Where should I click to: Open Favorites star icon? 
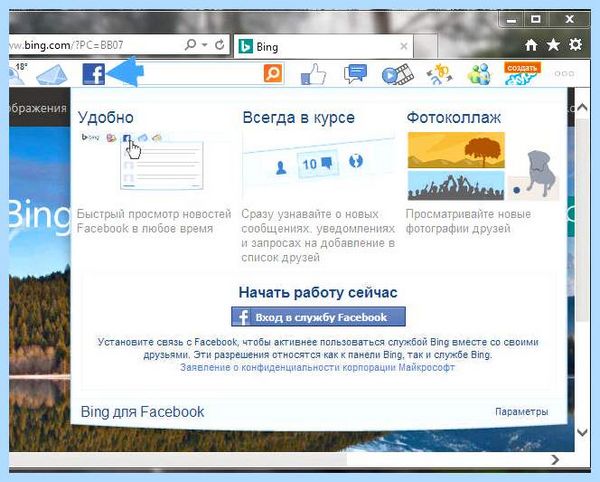(553, 45)
